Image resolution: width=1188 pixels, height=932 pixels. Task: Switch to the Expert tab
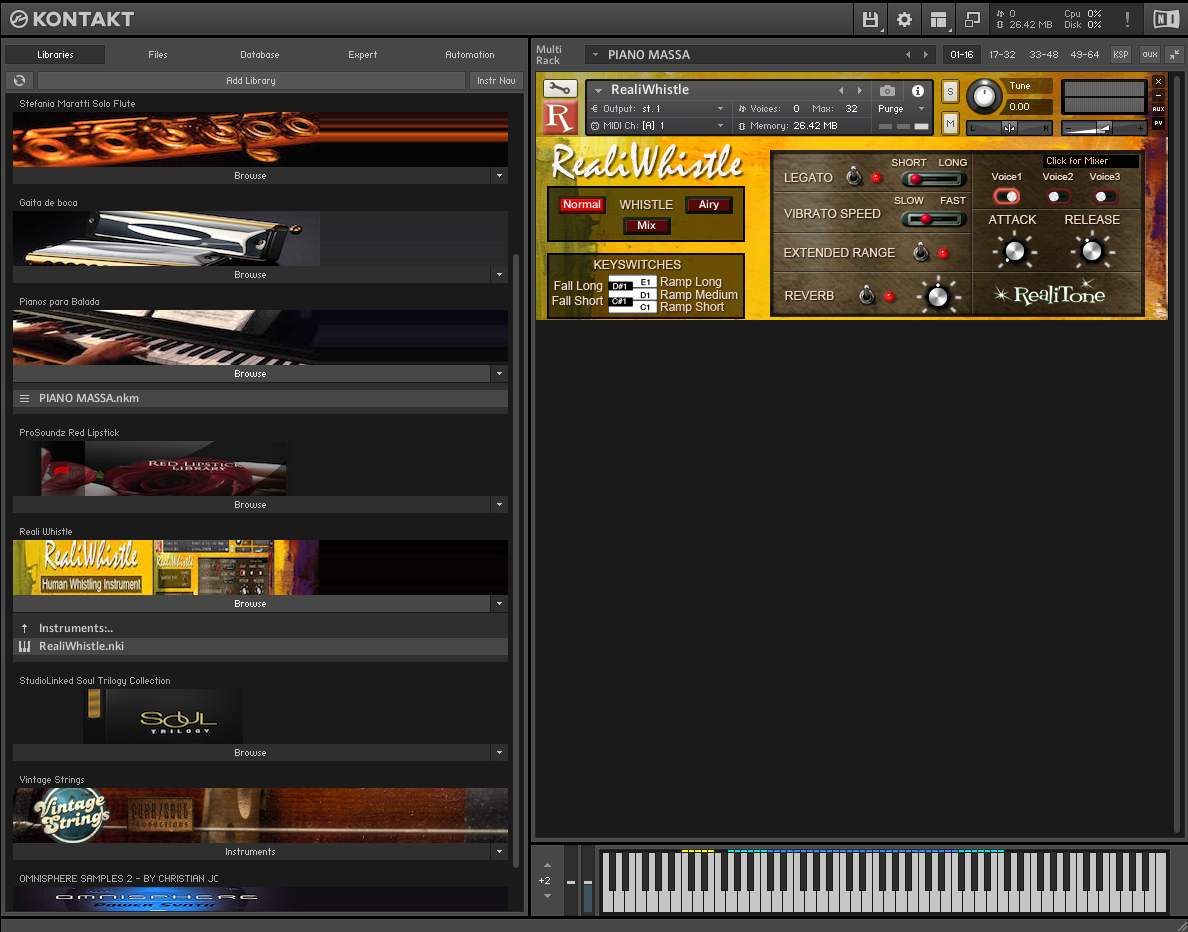tap(363, 55)
